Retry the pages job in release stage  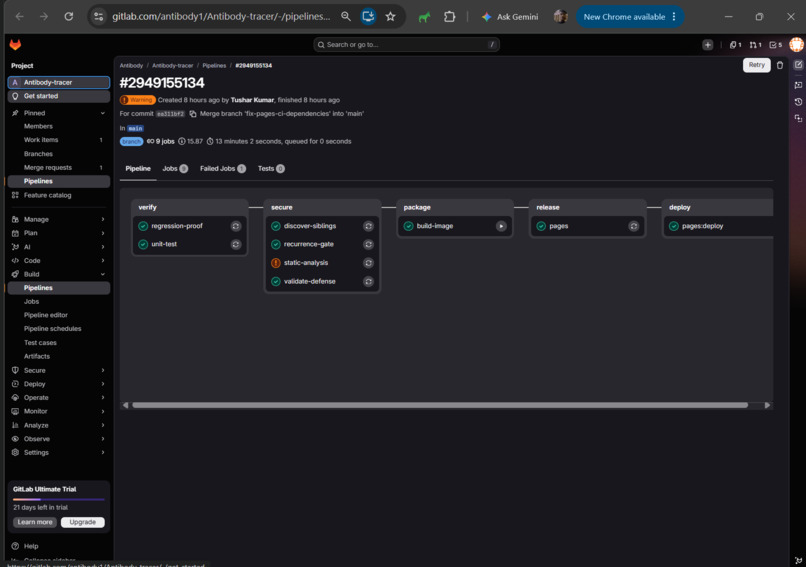[x=633, y=226]
